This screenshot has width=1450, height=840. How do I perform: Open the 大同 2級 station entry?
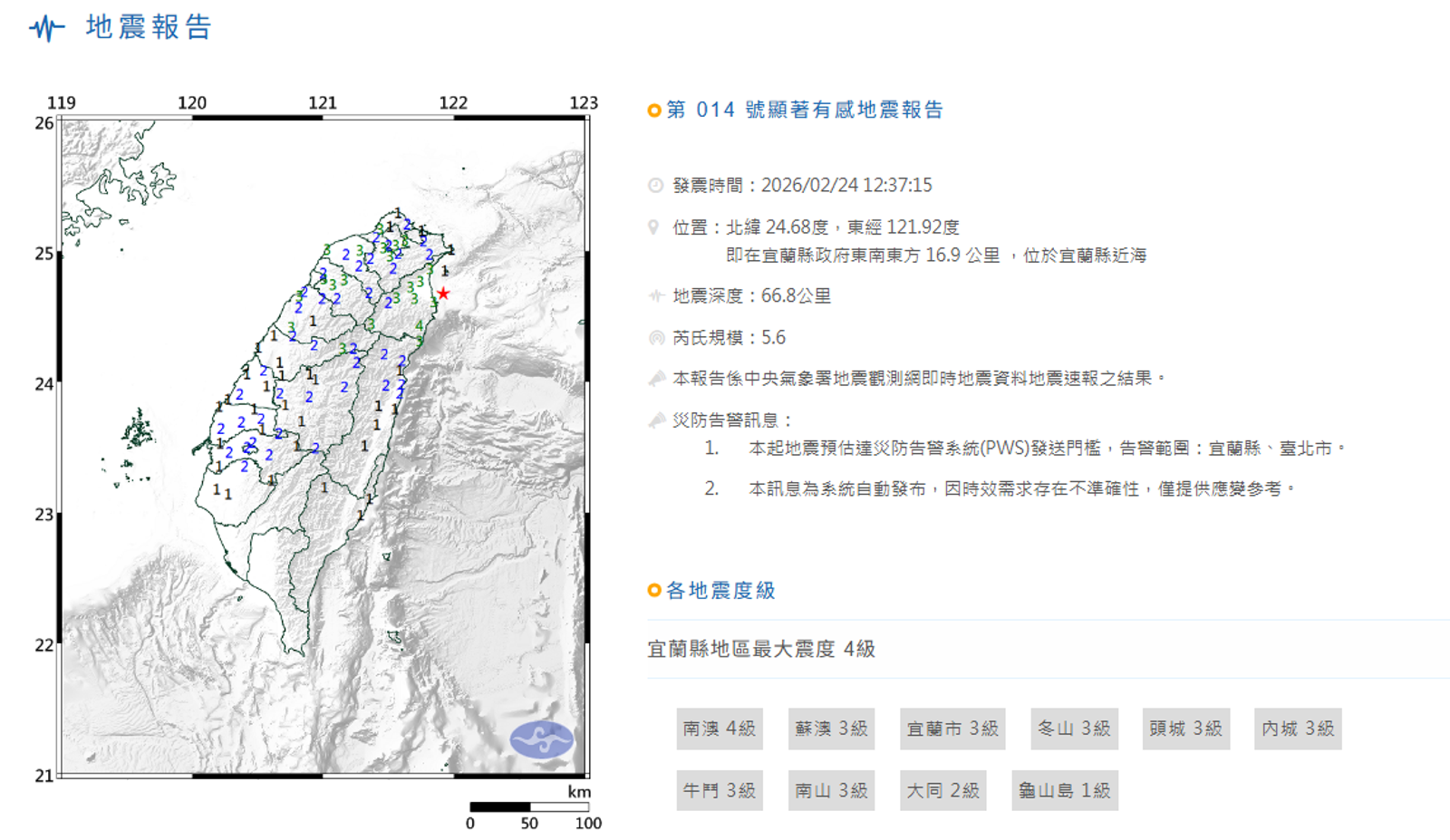tap(942, 790)
